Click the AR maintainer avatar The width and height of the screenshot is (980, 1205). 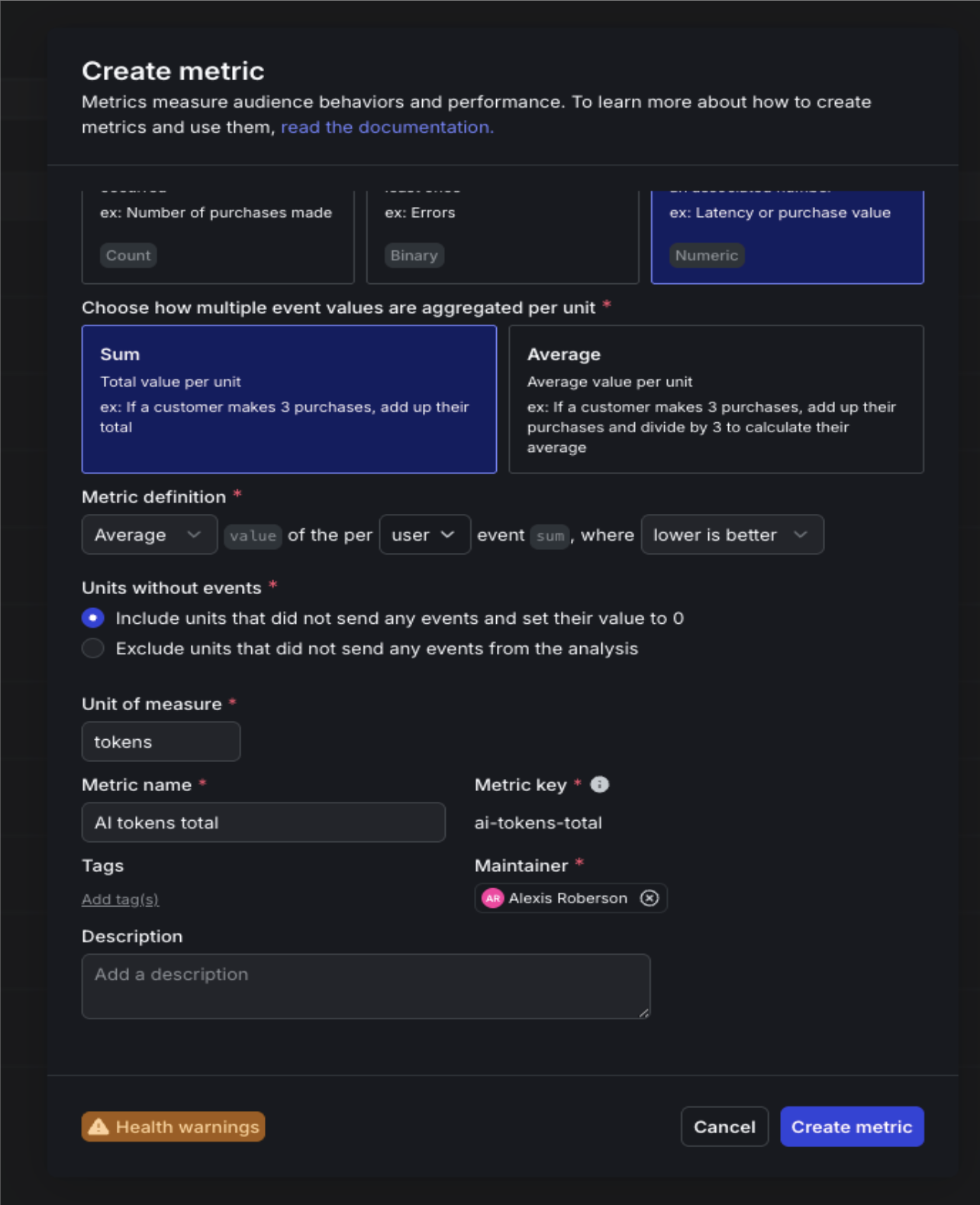(x=492, y=898)
